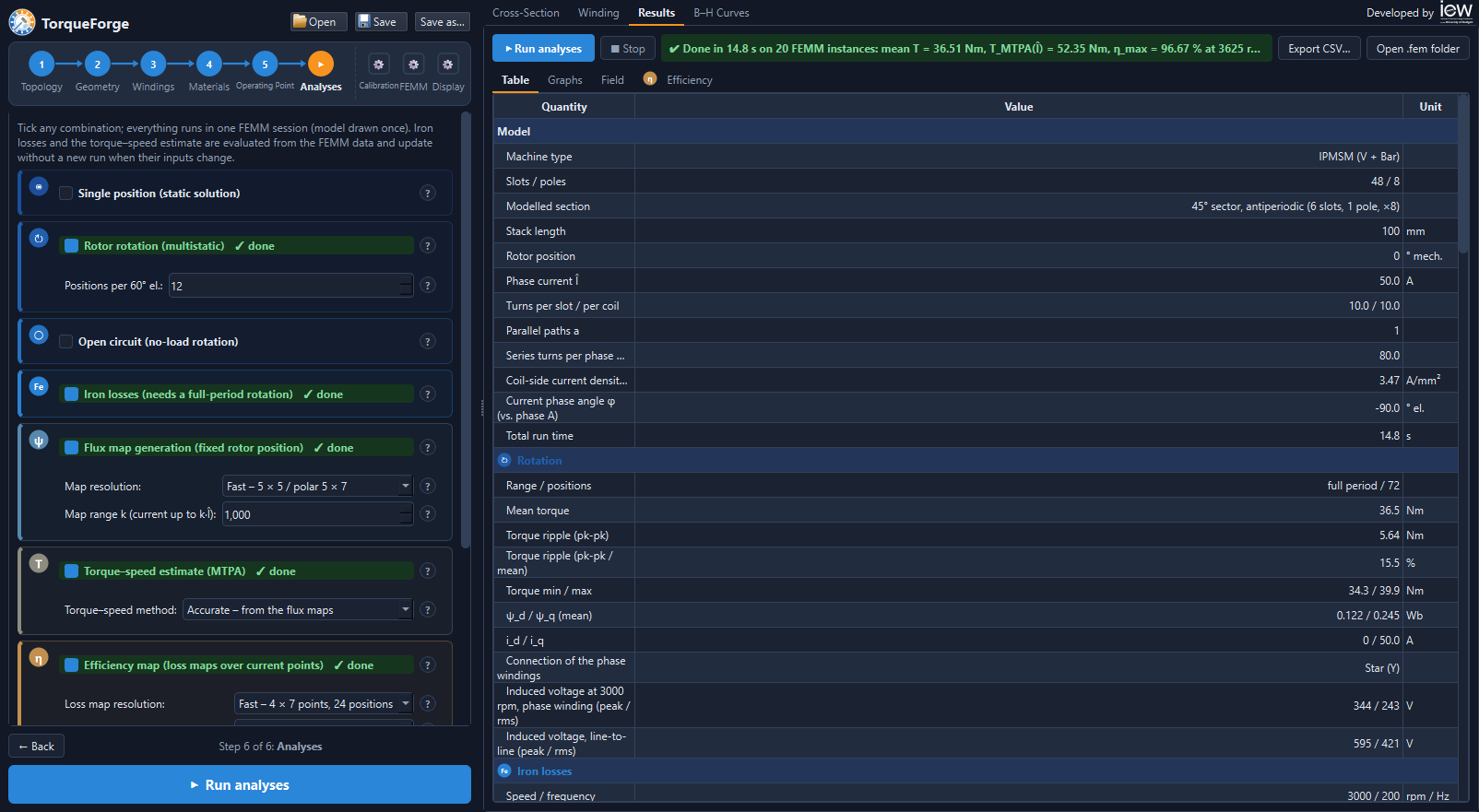
Task: Adjust Map range k stepper arrows
Action: [x=407, y=514]
